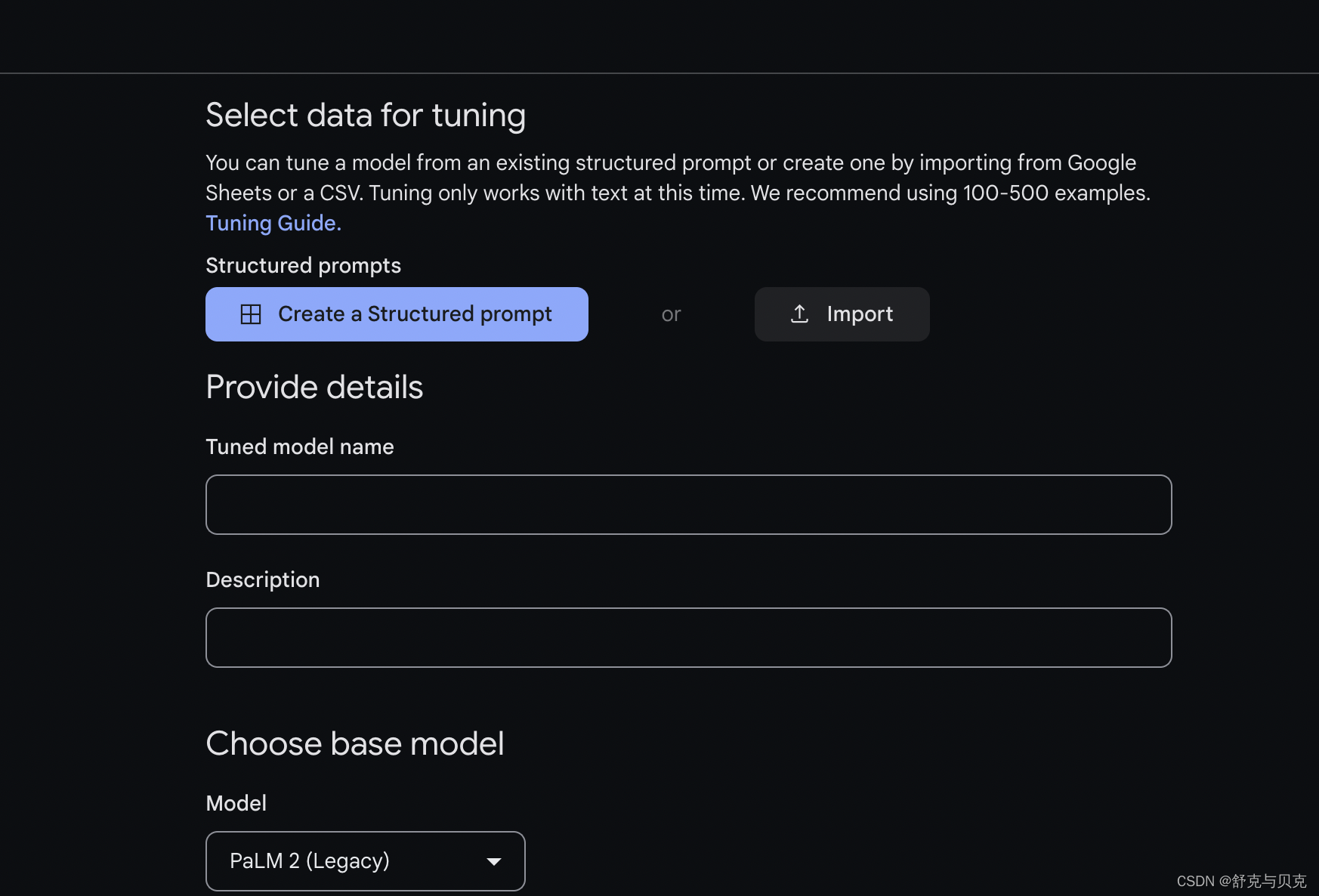Select the PaLM 2 (Legacy) dropdown text
Image resolution: width=1319 pixels, height=896 pixels.
point(310,860)
